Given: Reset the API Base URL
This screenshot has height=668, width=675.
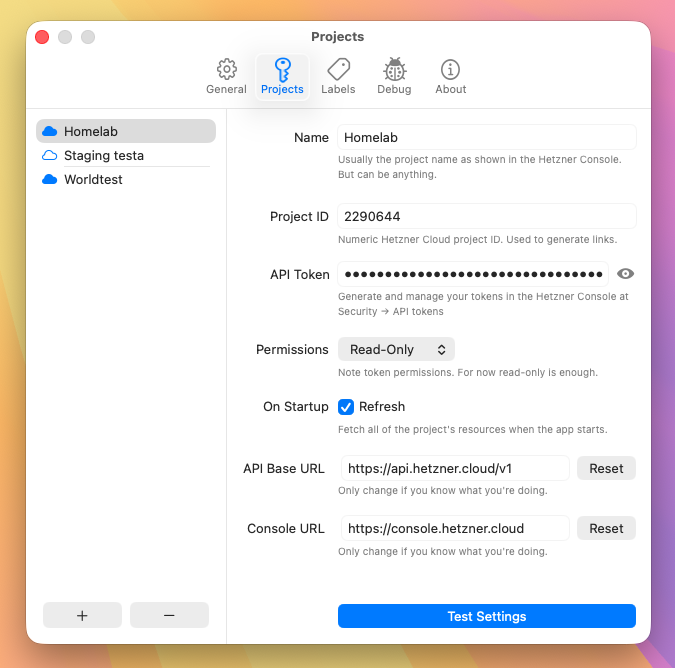Looking at the screenshot, I should point(606,468).
